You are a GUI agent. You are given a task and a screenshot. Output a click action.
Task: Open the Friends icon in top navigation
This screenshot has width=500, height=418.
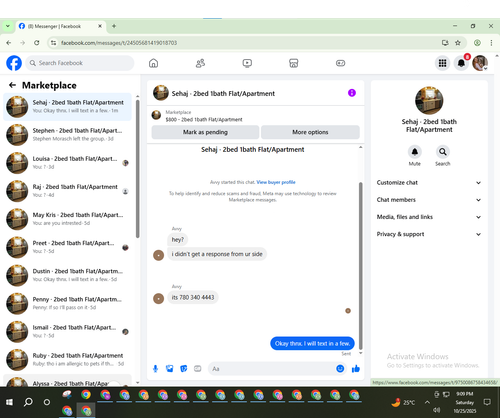tap(200, 63)
